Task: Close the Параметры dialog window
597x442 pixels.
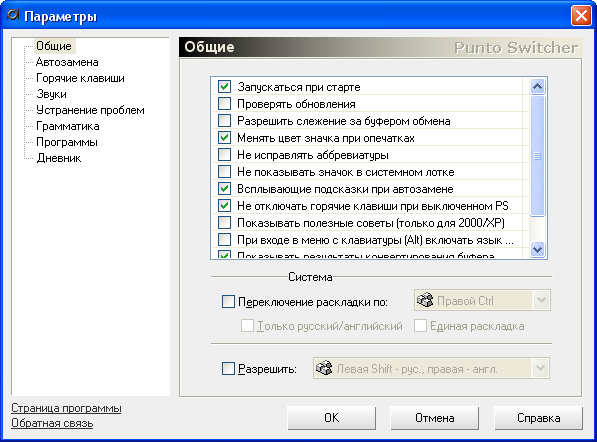Action: (581, 16)
